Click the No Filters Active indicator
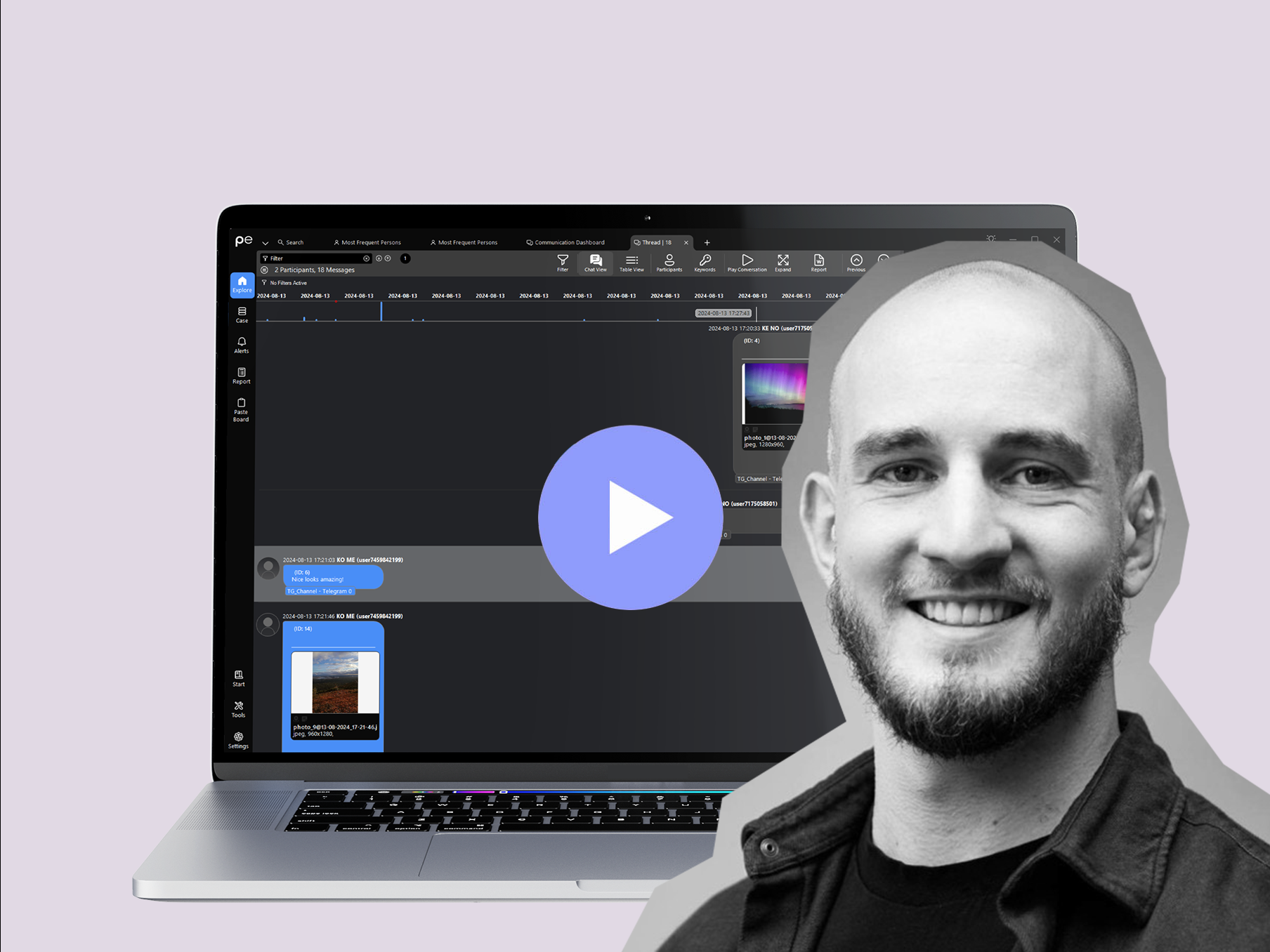1270x952 pixels. pyautogui.click(x=284, y=283)
